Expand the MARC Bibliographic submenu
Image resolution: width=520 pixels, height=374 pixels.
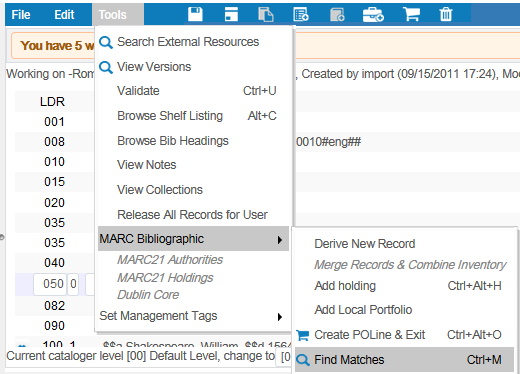(193, 239)
